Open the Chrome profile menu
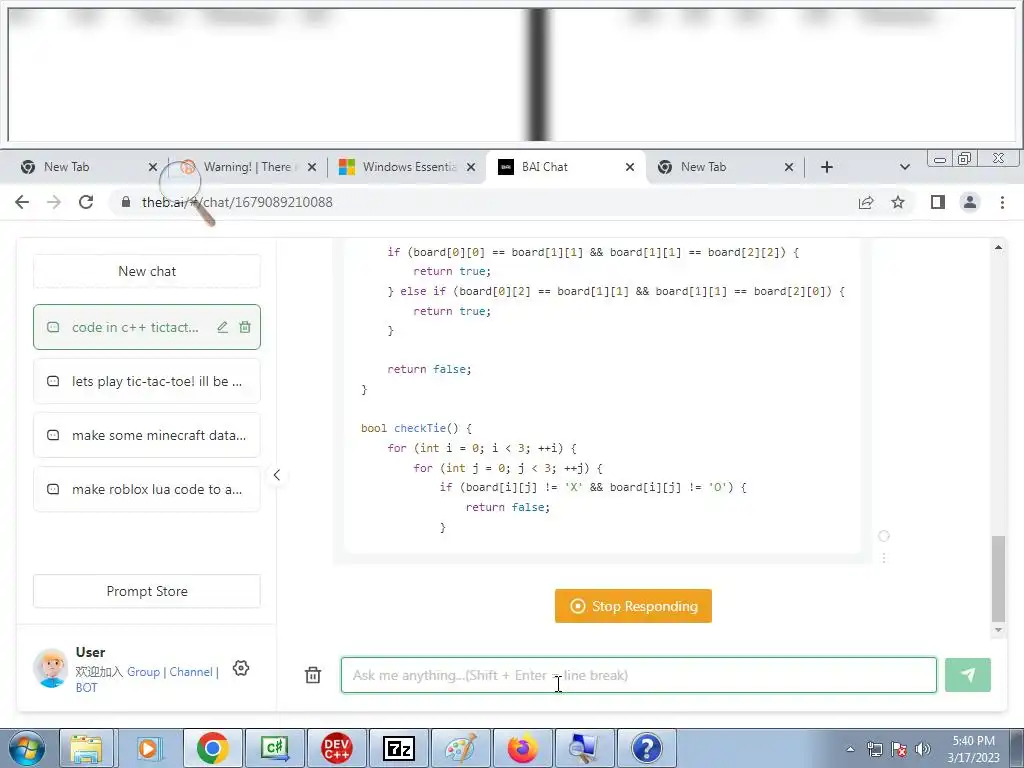 click(x=970, y=202)
